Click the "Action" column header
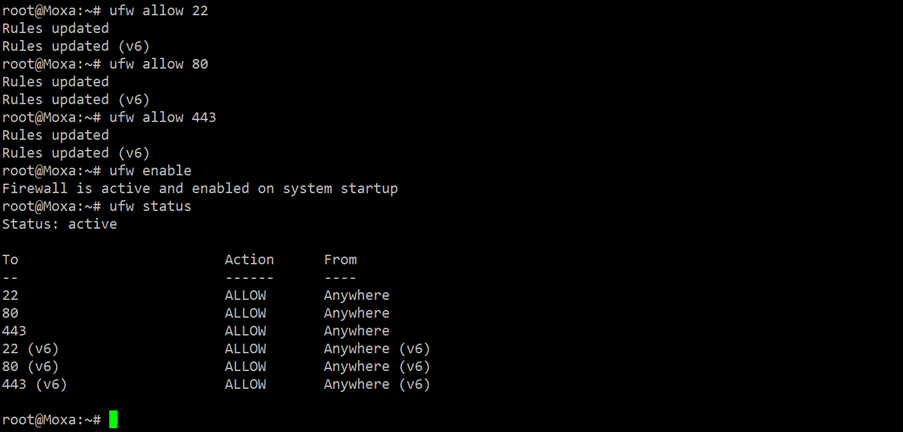This screenshot has width=903, height=432. pos(249,260)
